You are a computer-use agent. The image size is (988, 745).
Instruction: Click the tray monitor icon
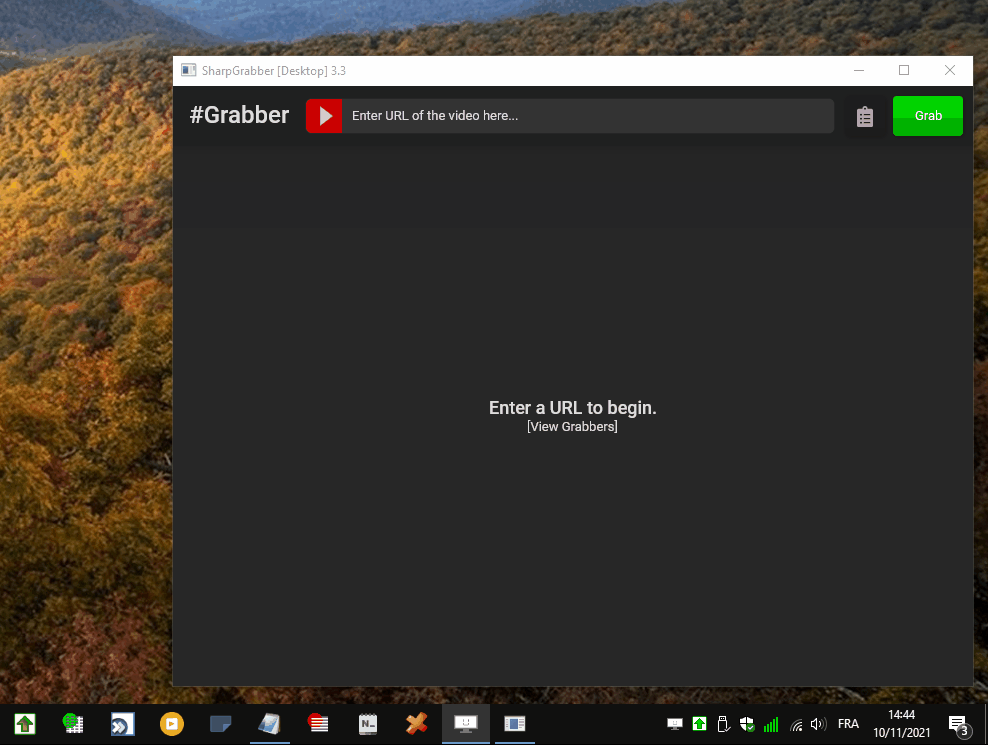[675, 724]
